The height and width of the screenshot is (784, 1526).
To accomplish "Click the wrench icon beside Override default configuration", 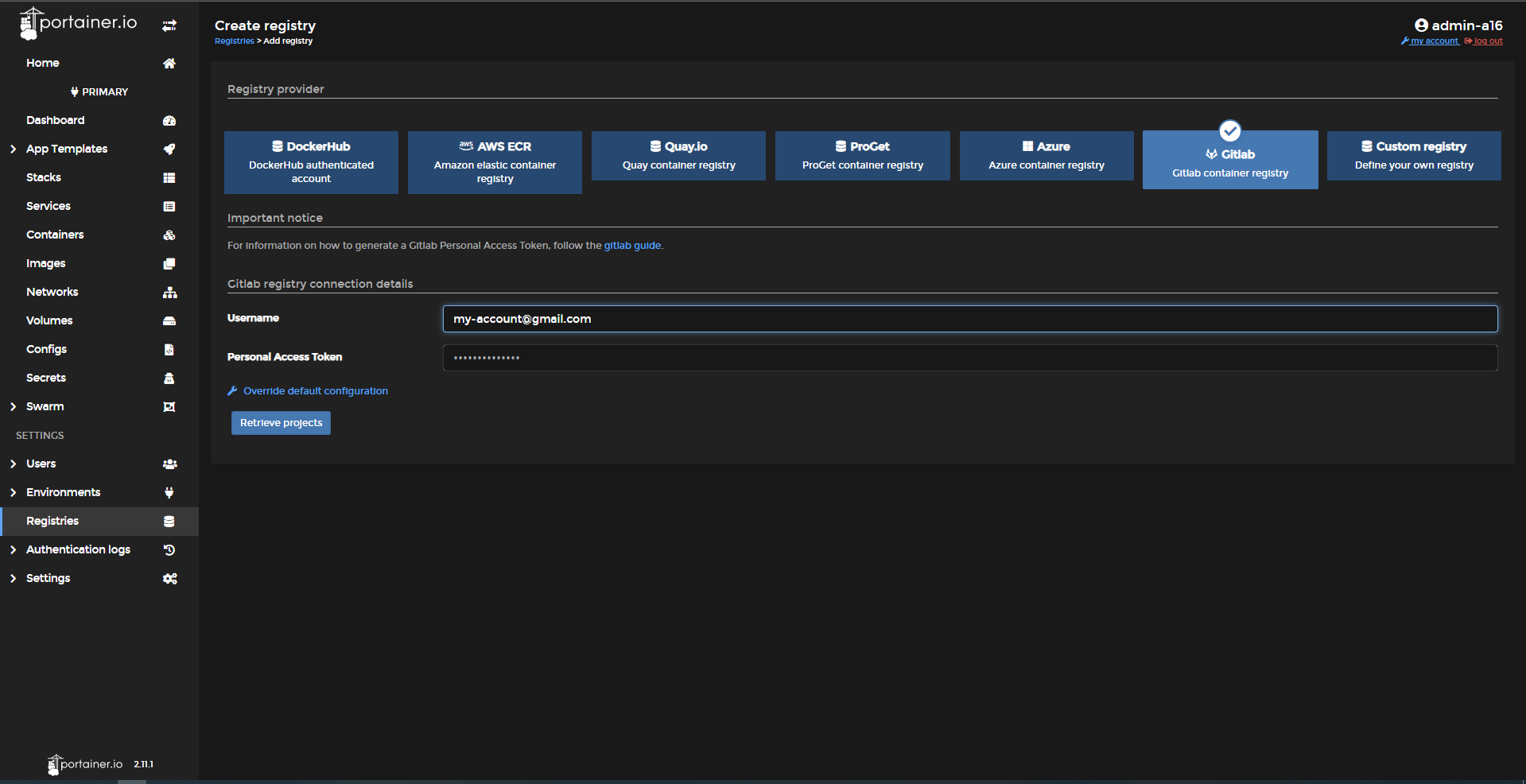I will pos(232,390).
